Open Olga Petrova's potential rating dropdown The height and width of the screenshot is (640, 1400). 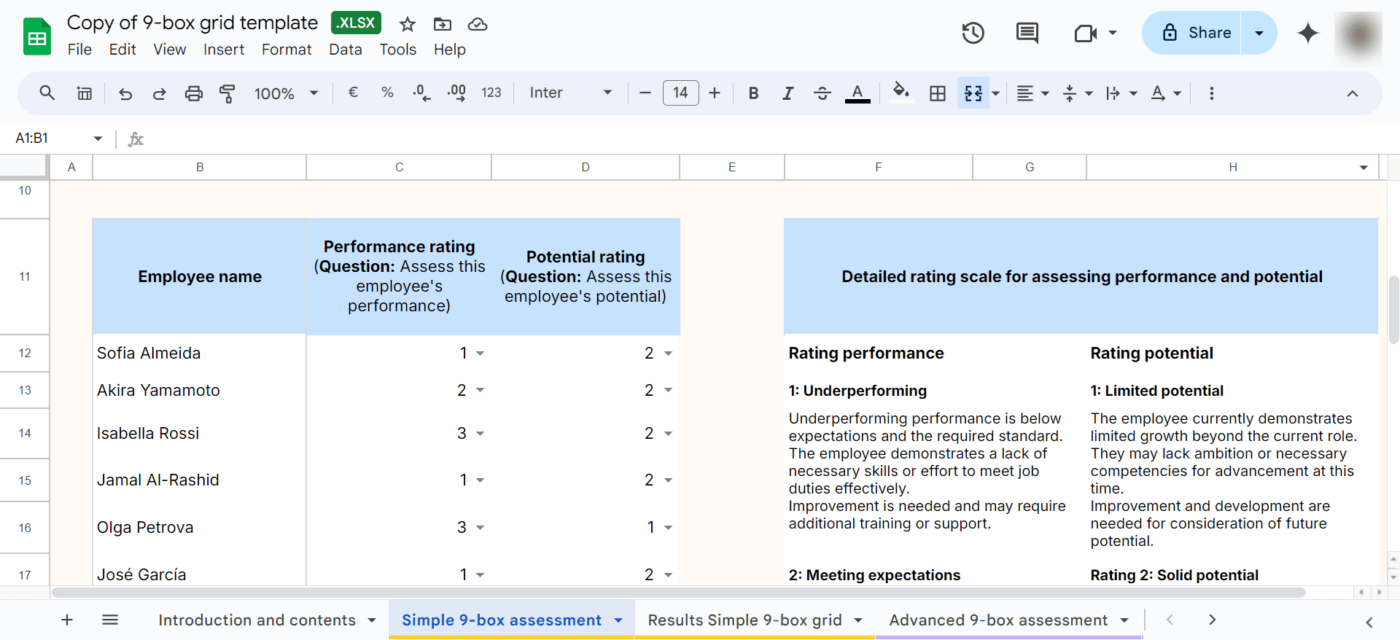coord(668,527)
